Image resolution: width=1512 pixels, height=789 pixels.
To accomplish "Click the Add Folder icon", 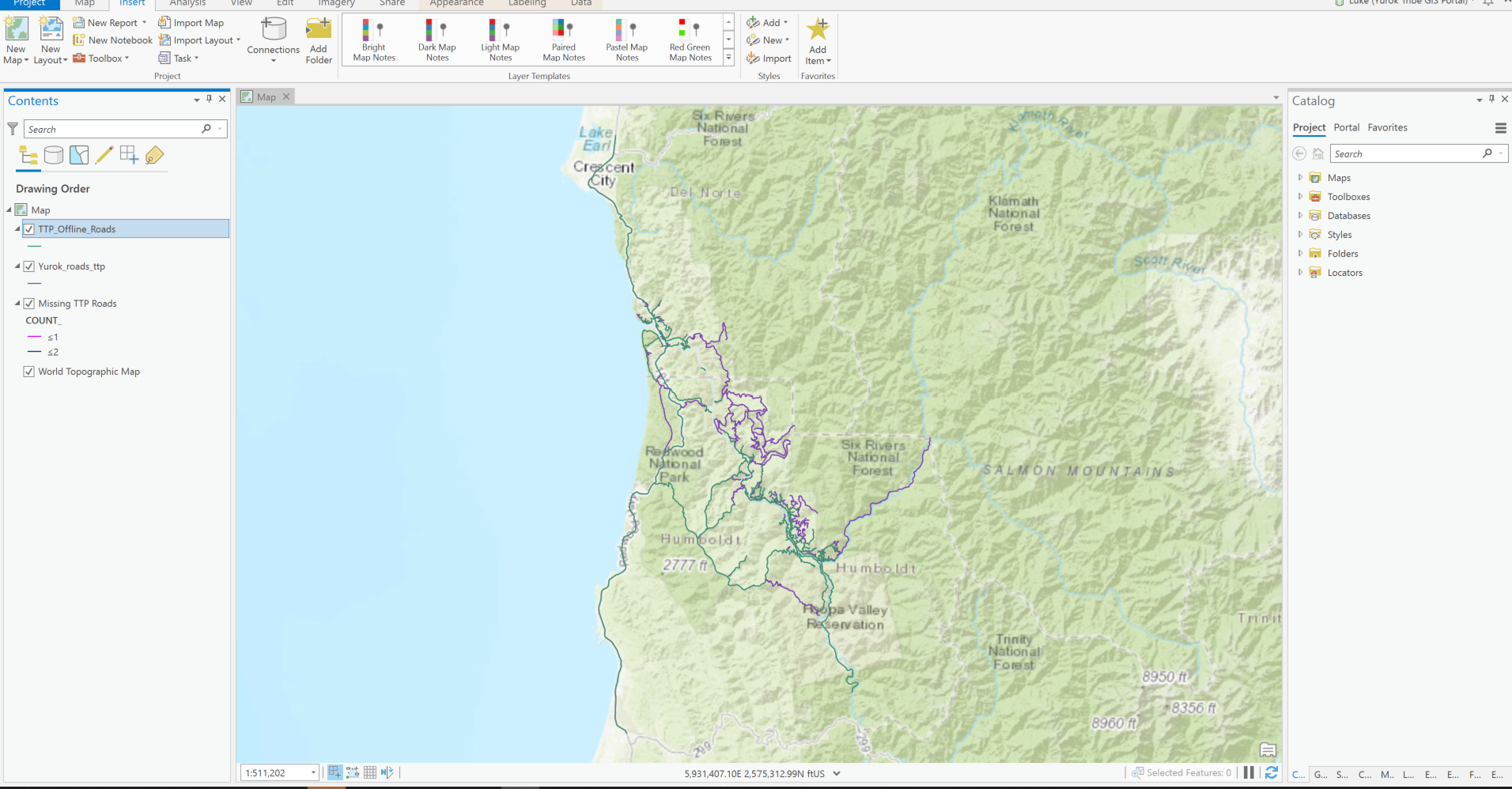I will point(319,30).
